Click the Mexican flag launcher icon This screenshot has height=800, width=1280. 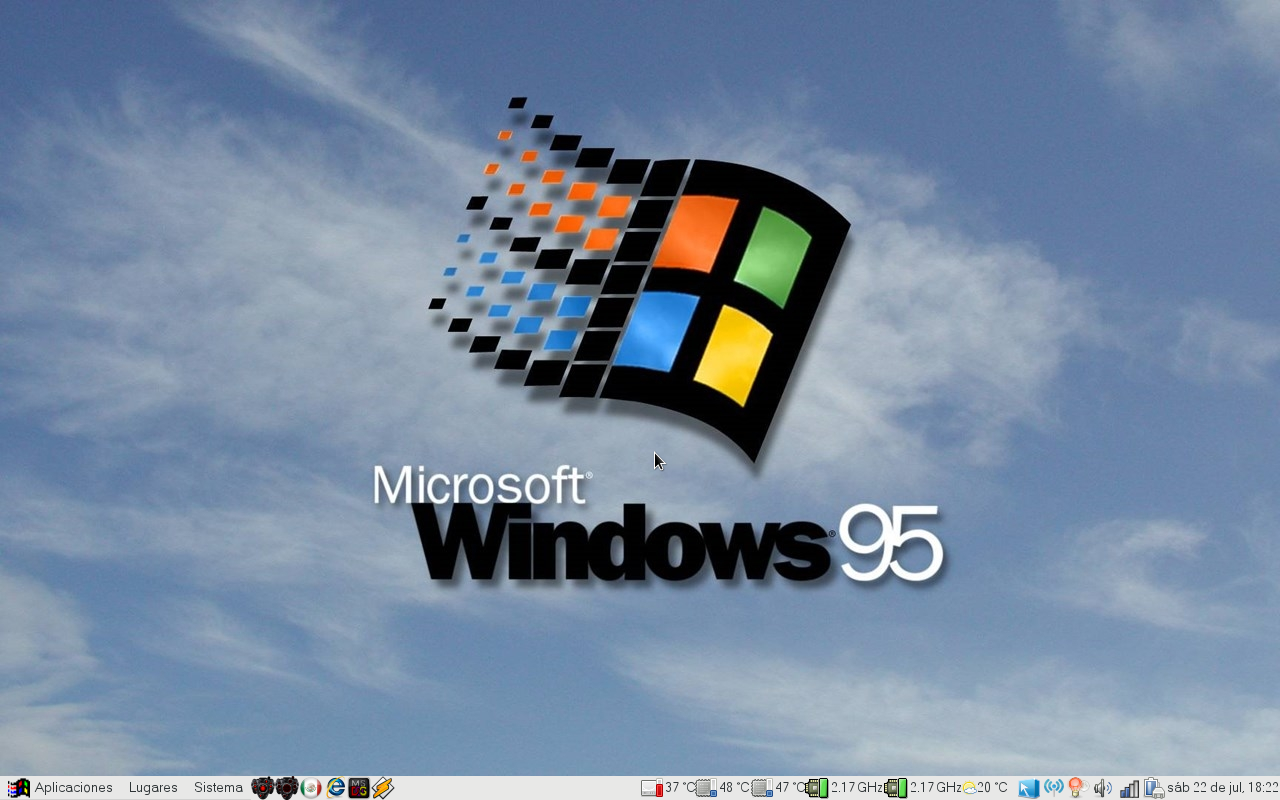[311, 788]
